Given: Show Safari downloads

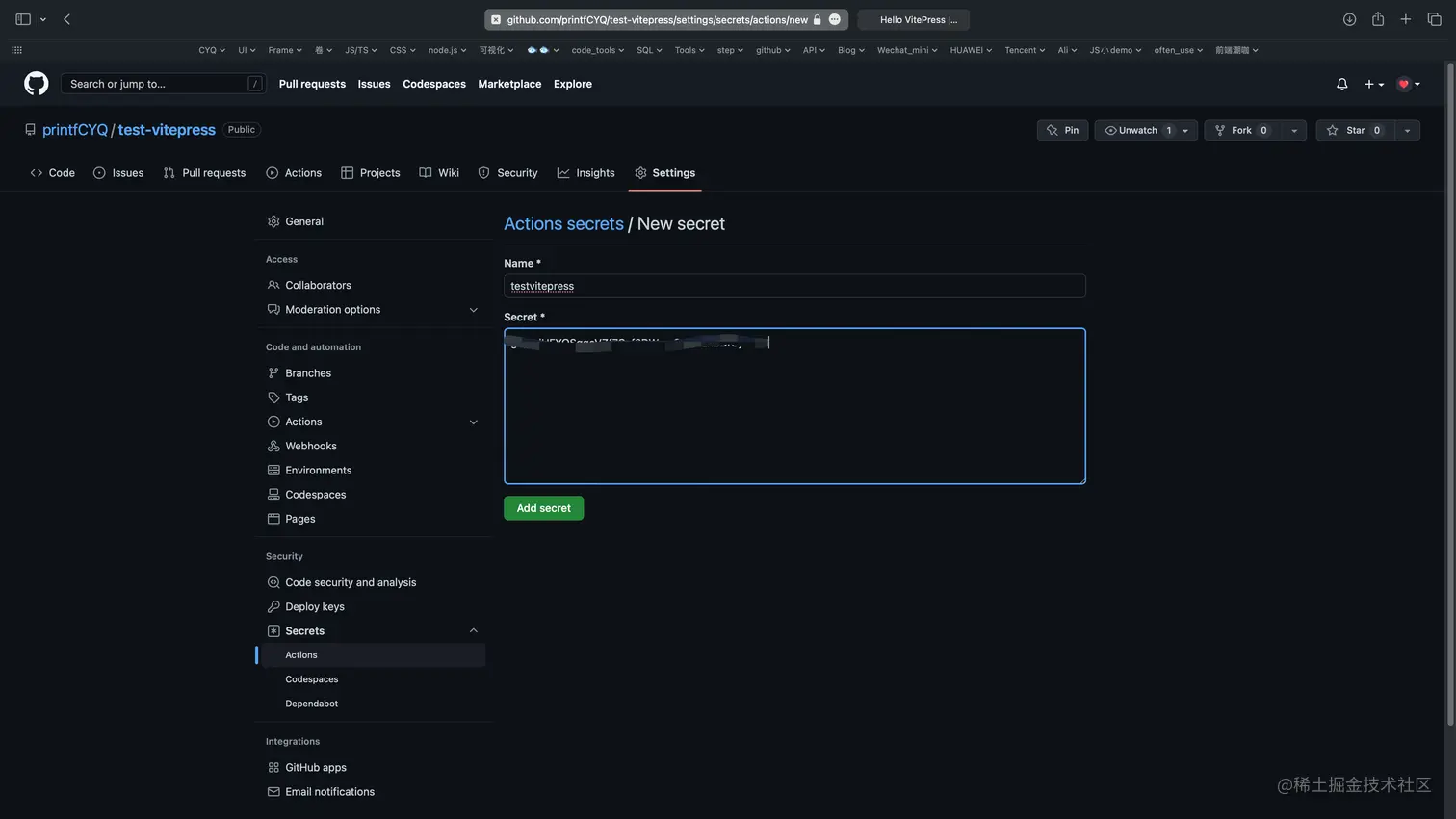Looking at the screenshot, I should pyautogui.click(x=1350, y=19).
